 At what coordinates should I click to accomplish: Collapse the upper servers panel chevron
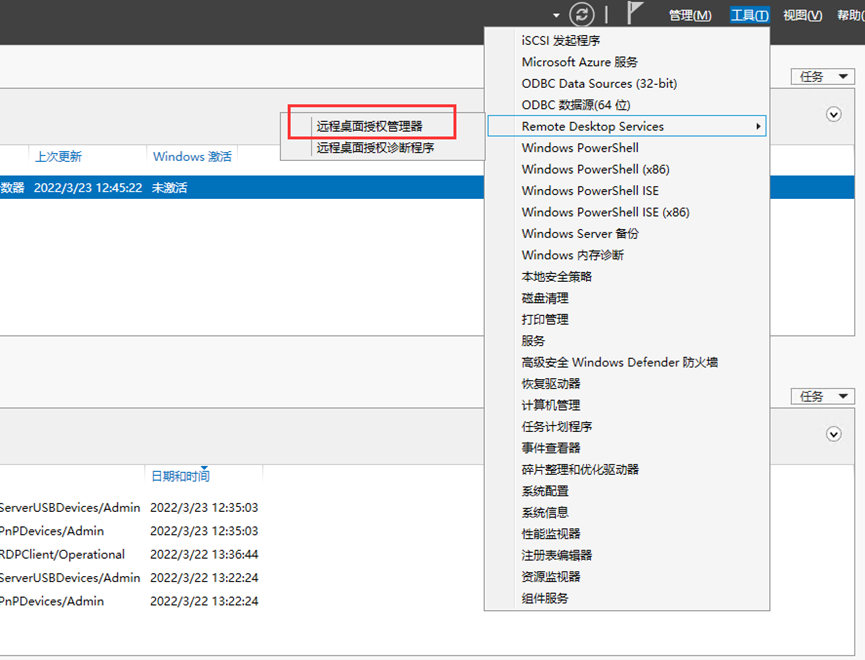coord(834,115)
